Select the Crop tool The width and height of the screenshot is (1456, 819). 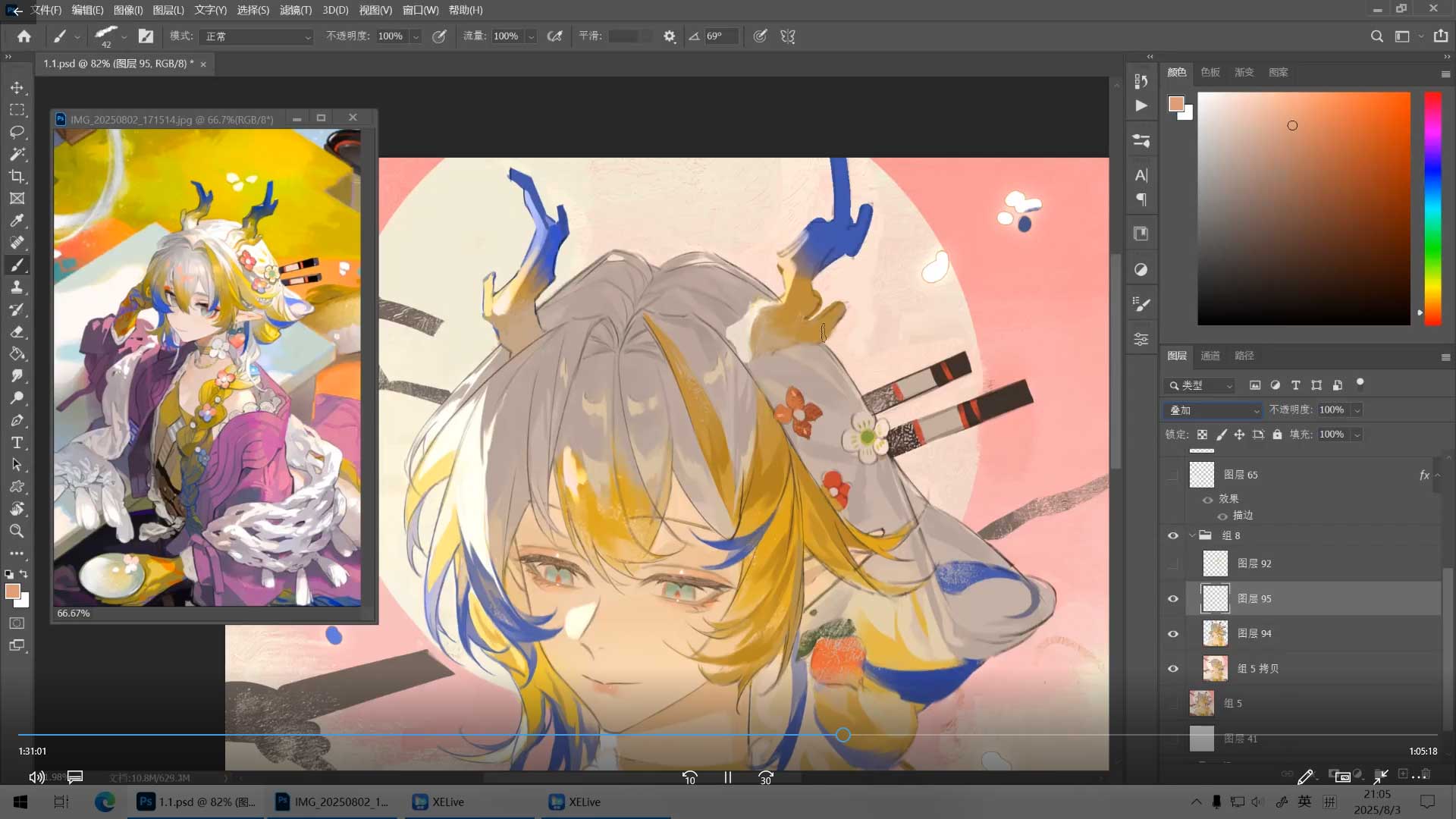click(17, 177)
